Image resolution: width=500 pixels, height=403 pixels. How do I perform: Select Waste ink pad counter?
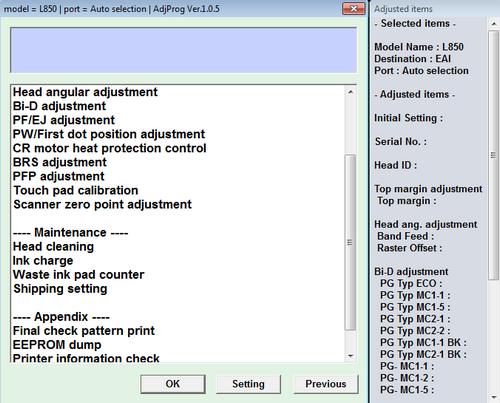[78, 274]
